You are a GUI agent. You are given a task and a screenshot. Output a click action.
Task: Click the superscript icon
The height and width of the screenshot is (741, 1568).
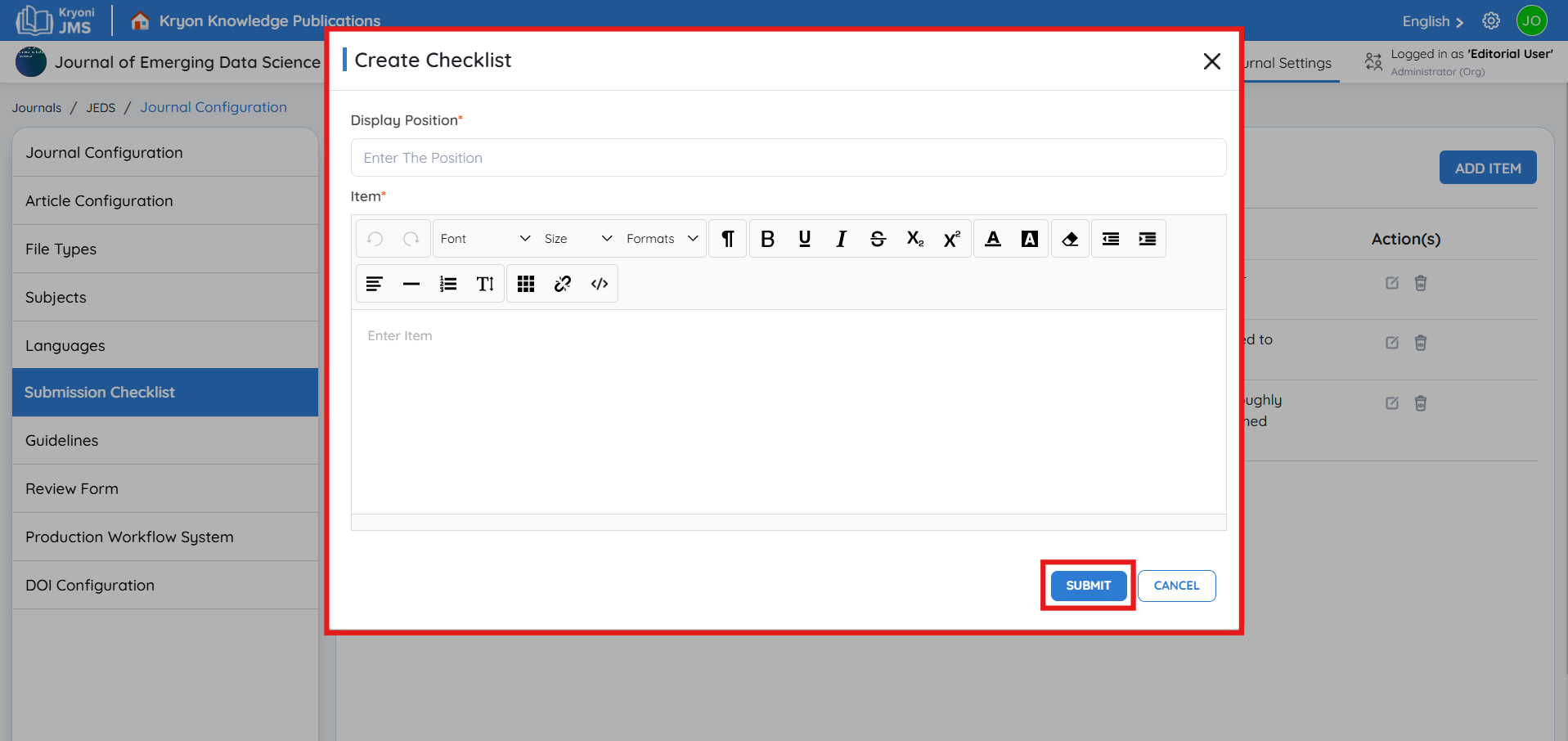[951, 239]
